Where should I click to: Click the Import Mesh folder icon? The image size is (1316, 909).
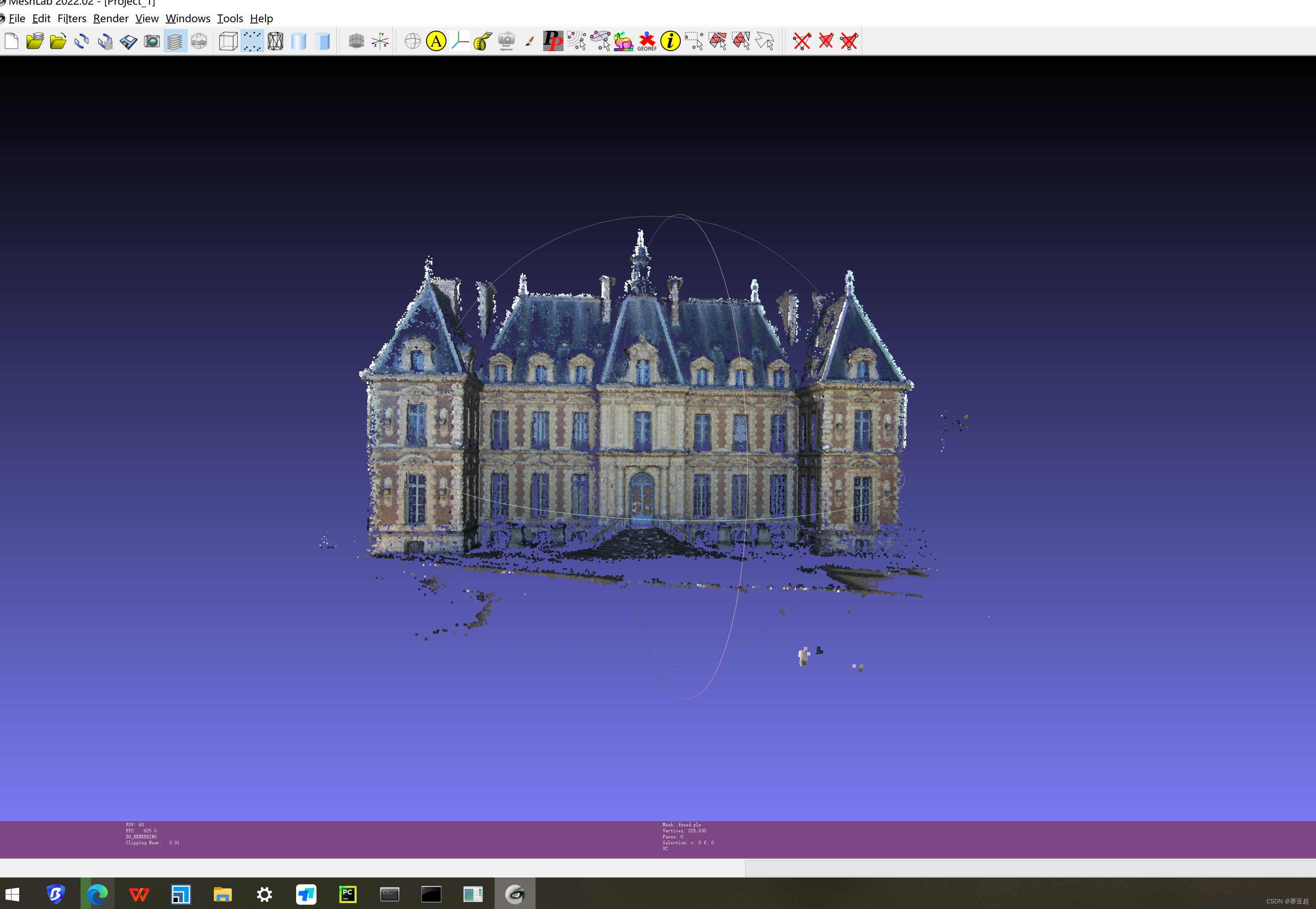58,41
